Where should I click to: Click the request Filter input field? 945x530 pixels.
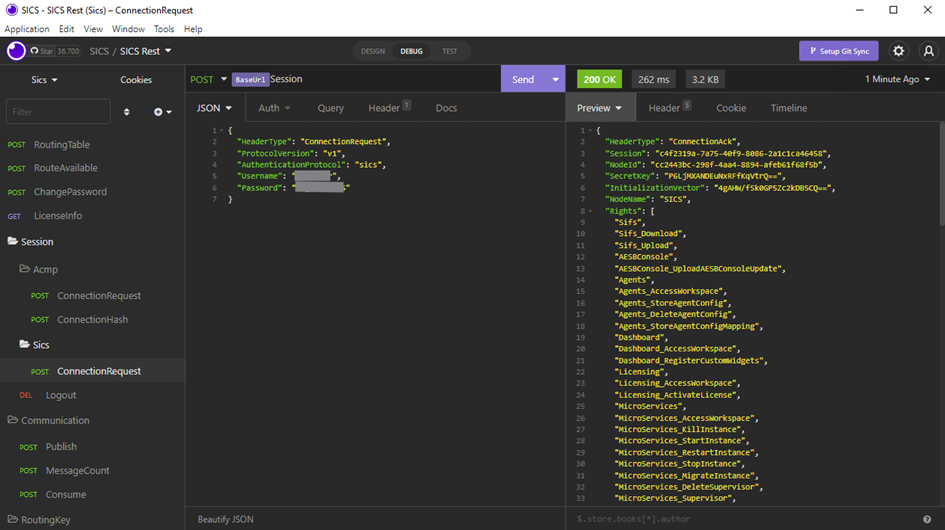click(58, 112)
